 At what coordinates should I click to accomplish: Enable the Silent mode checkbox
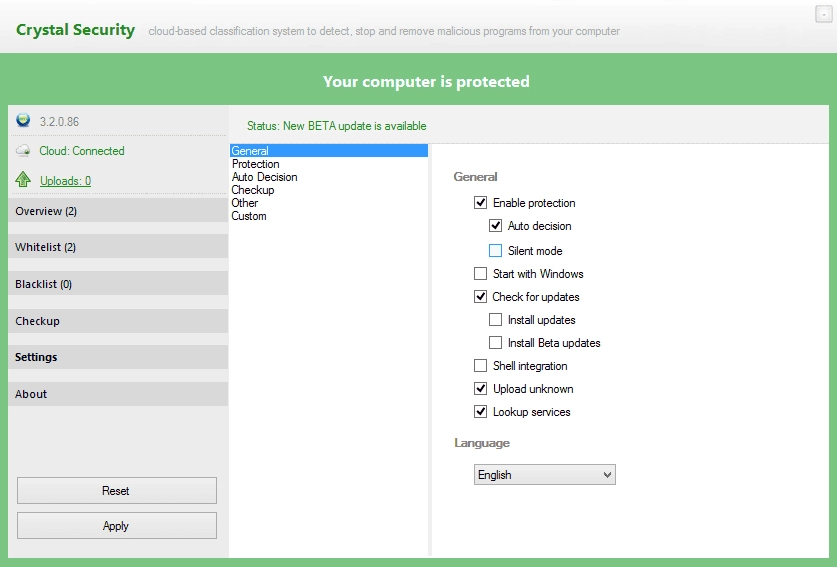pyautogui.click(x=495, y=250)
